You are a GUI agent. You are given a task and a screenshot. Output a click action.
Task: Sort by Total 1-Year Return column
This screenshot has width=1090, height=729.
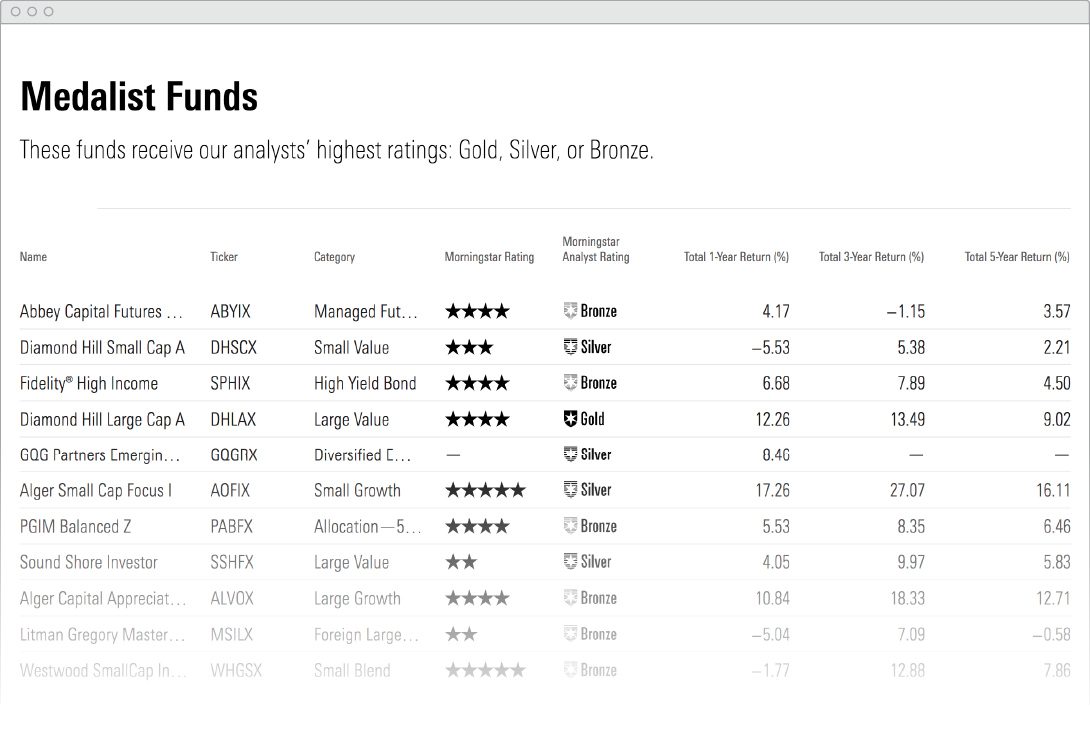pyautogui.click(x=736, y=257)
